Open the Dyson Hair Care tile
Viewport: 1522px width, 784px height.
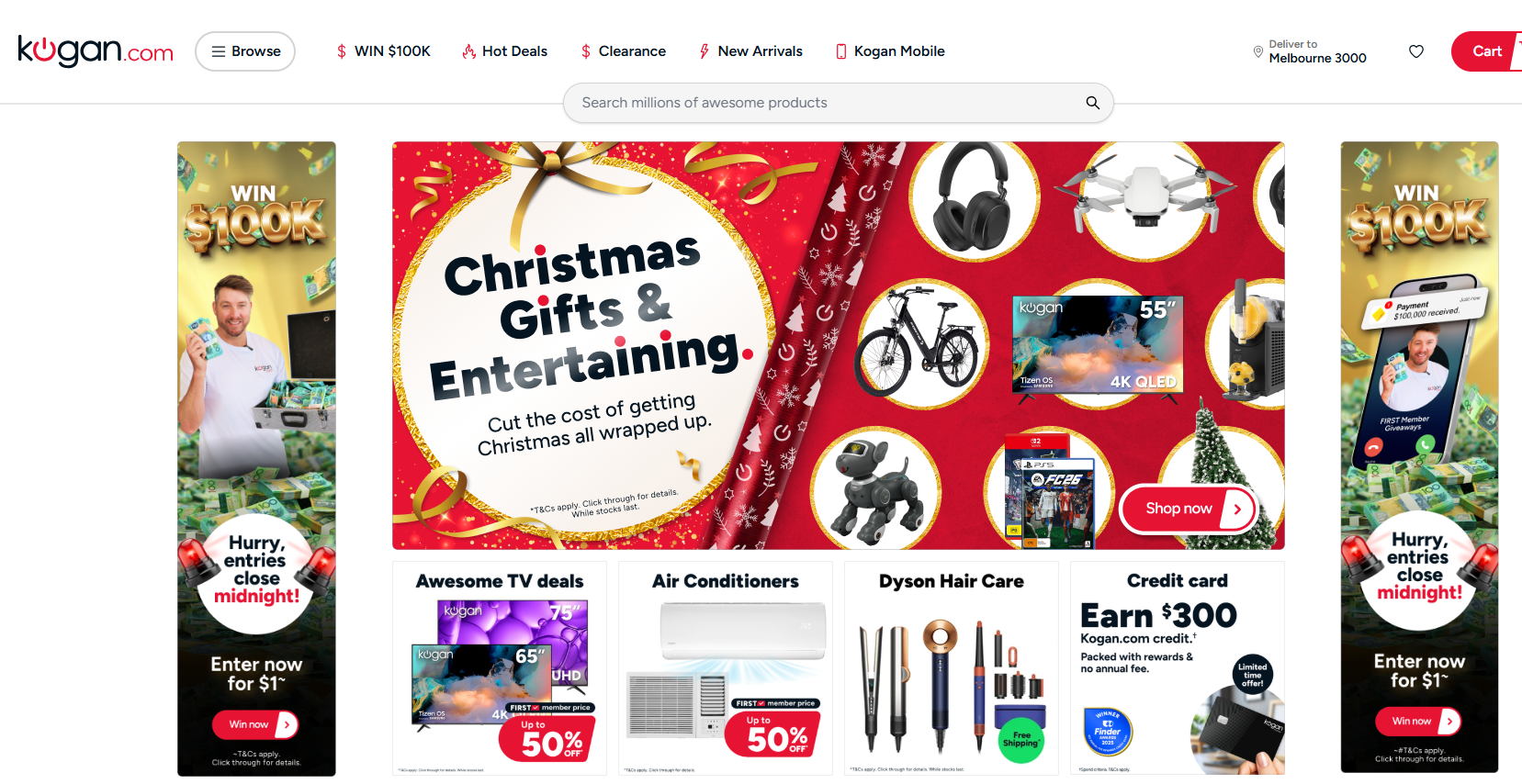click(x=952, y=668)
